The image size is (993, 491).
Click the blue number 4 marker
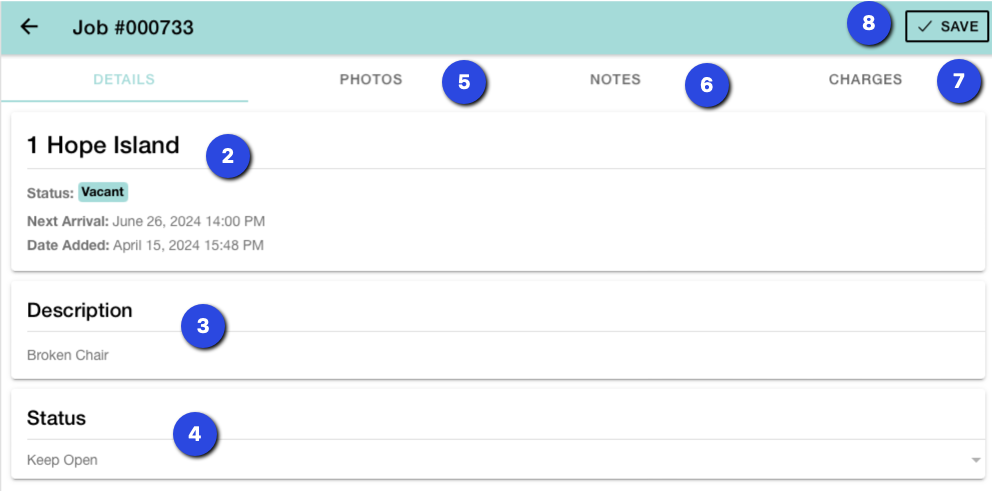tap(195, 435)
